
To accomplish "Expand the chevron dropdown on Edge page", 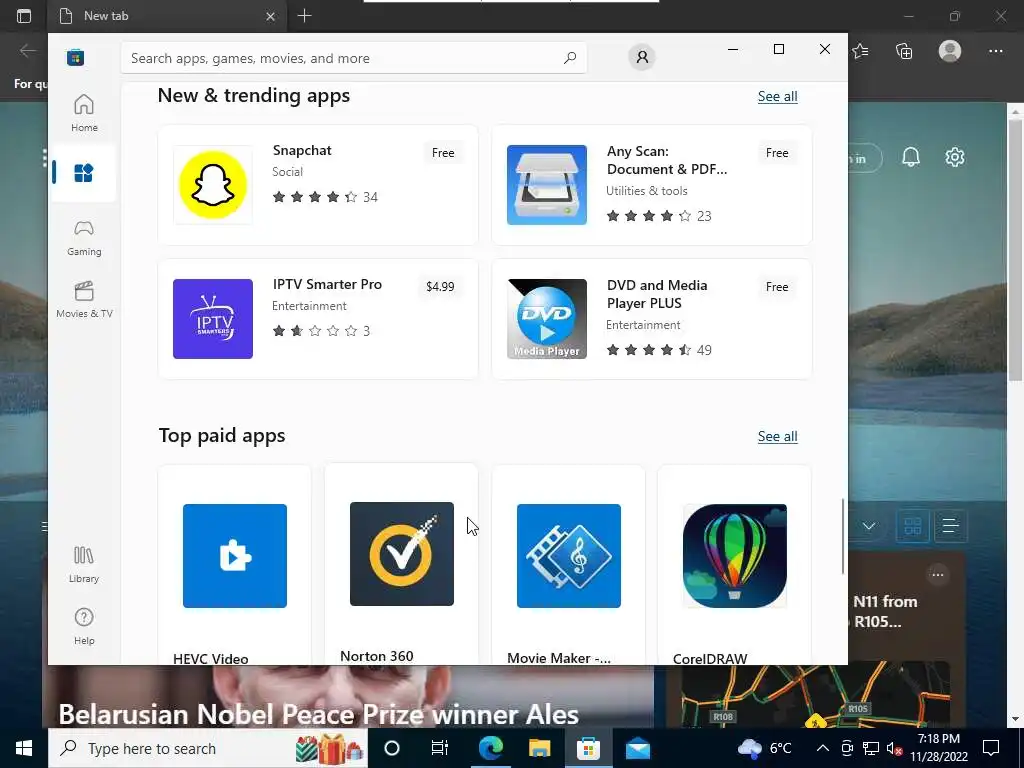I will click(x=869, y=526).
